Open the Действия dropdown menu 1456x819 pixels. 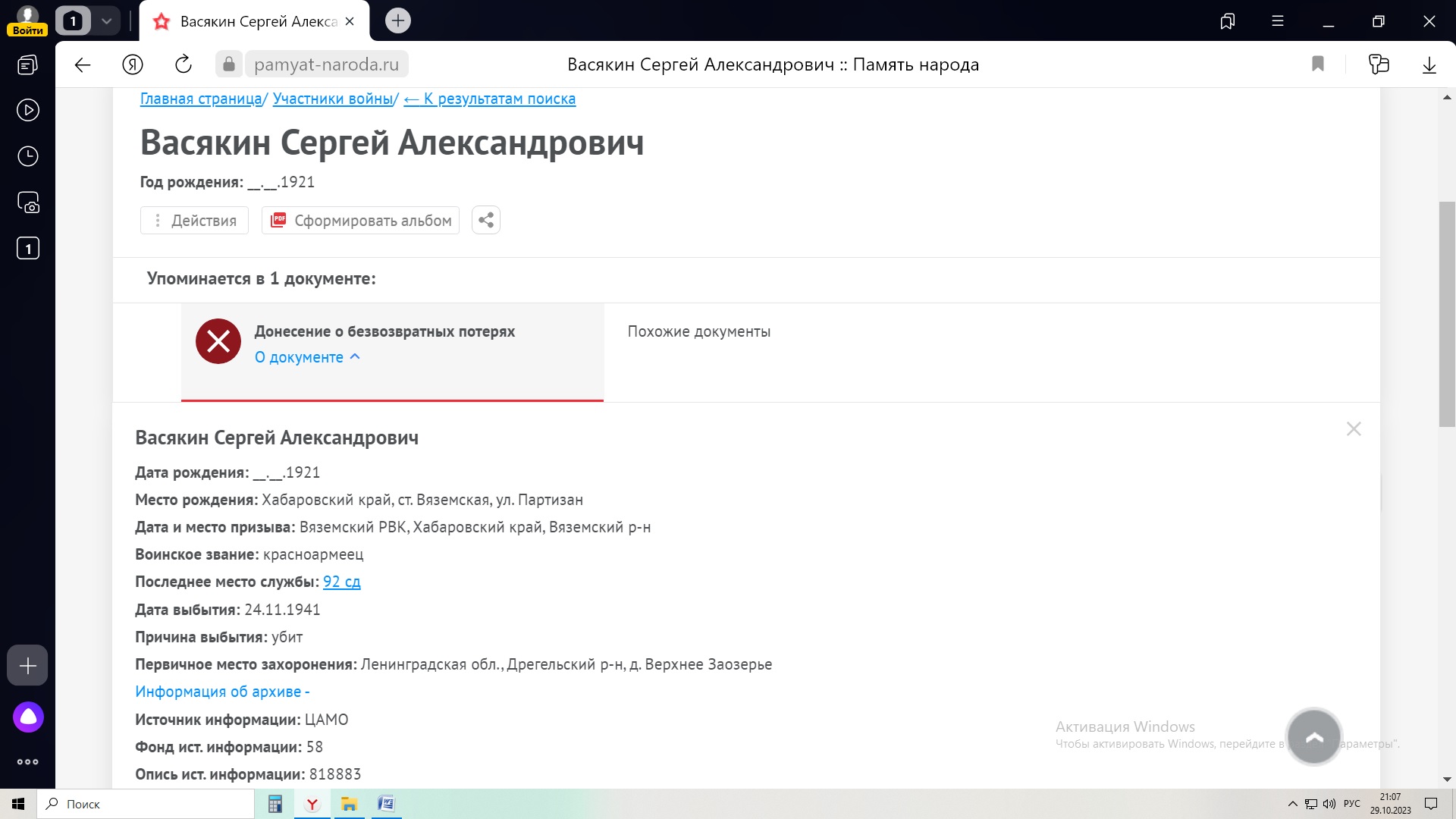pos(195,220)
